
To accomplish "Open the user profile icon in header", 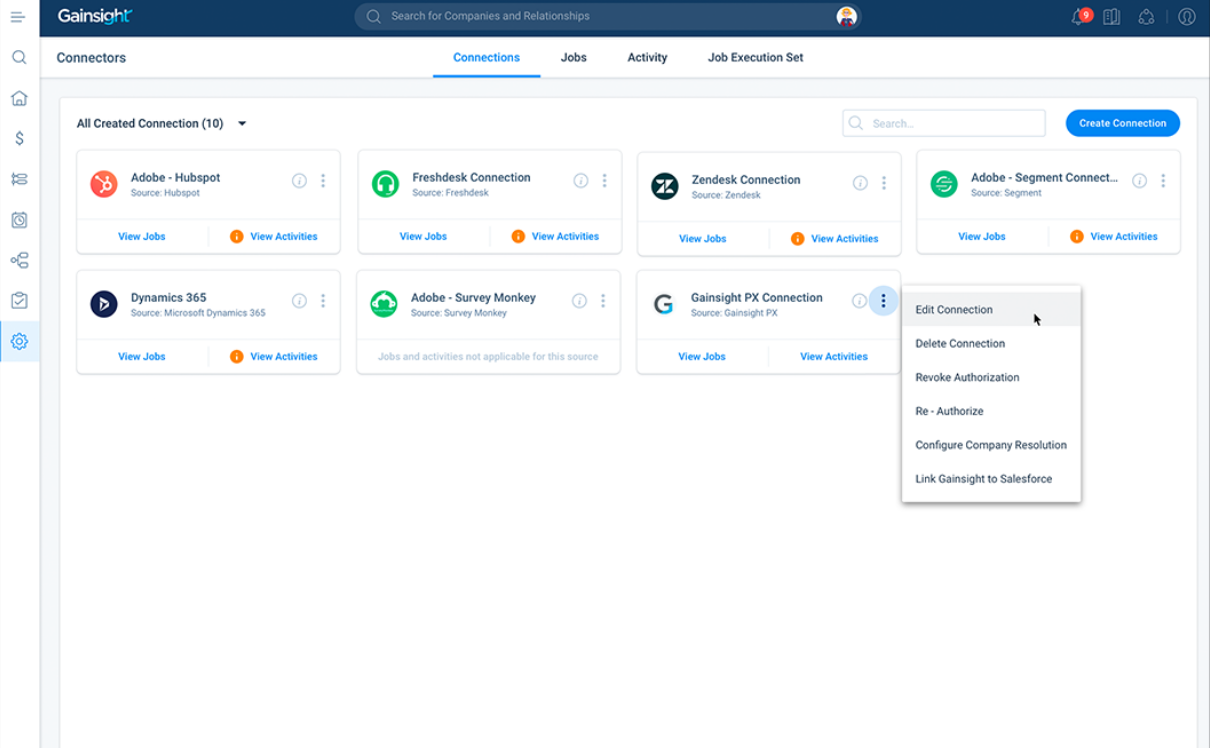I will 1186,17.
